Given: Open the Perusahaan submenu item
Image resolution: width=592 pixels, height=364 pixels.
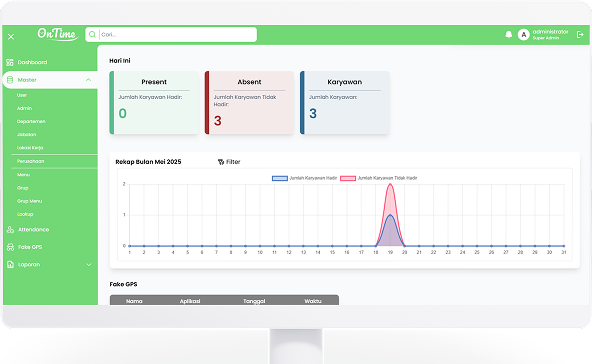Looking at the screenshot, I should [x=30, y=161].
